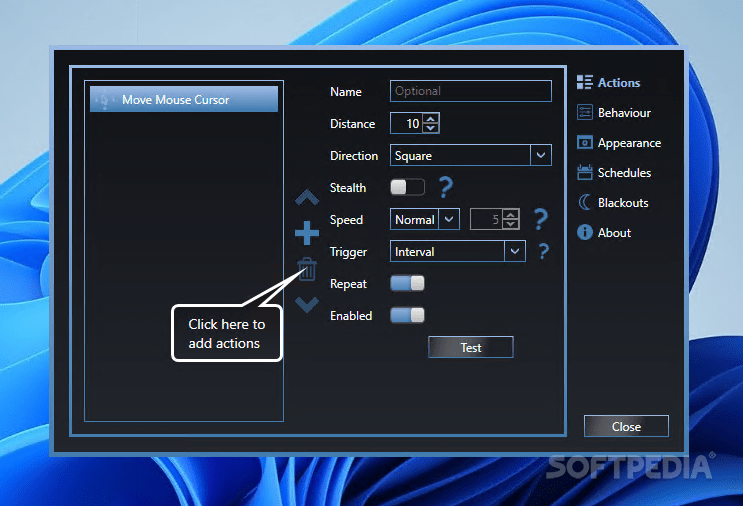Click the Test button
The image size is (743, 506).
[x=471, y=347]
